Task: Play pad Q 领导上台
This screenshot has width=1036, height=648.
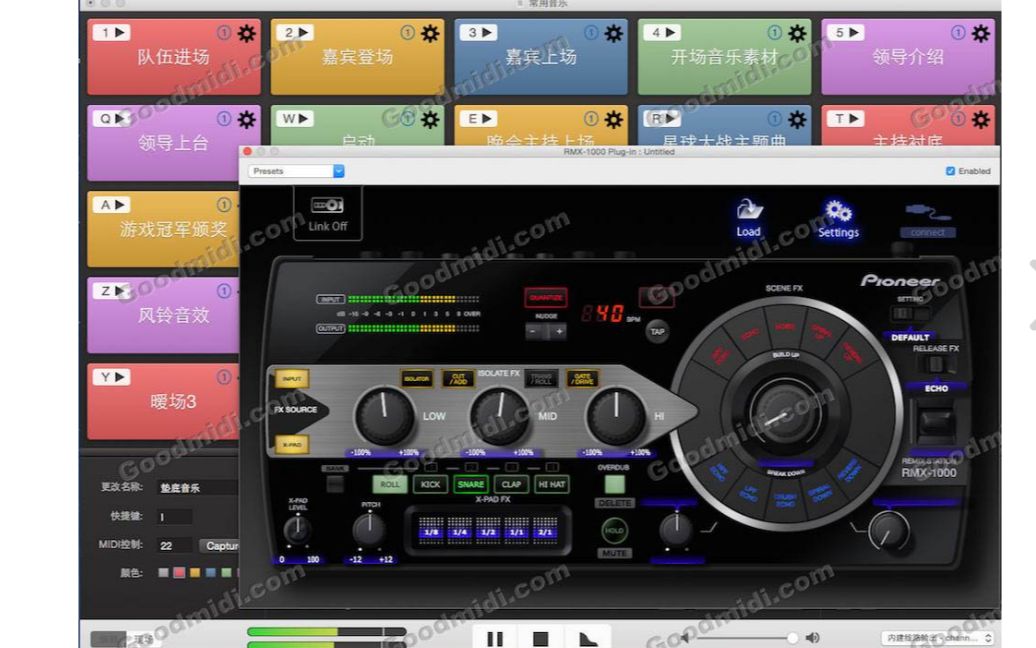Action: point(112,119)
